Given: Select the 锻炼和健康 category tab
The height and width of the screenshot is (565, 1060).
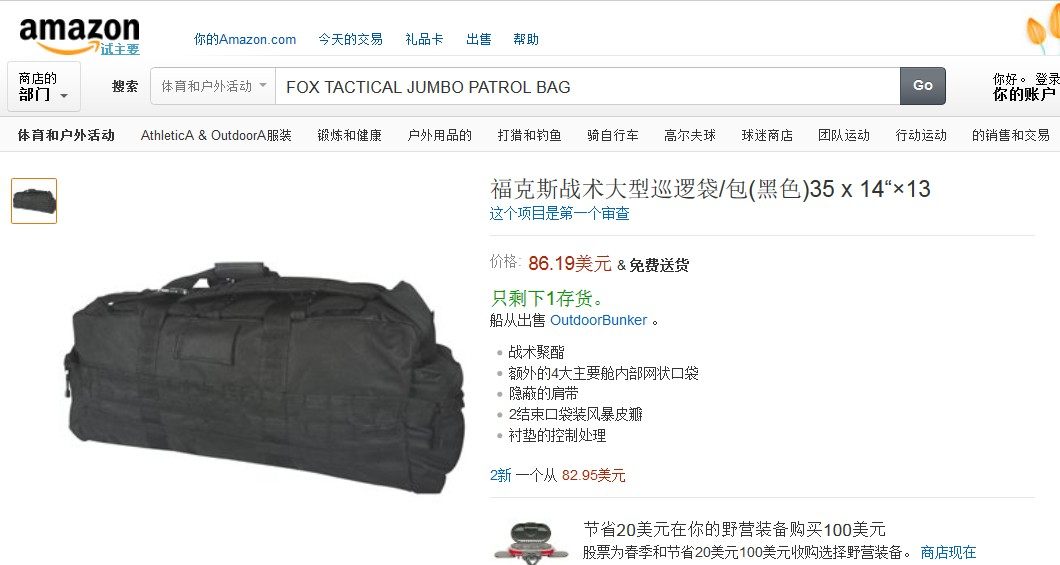Looking at the screenshot, I should coord(350,135).
